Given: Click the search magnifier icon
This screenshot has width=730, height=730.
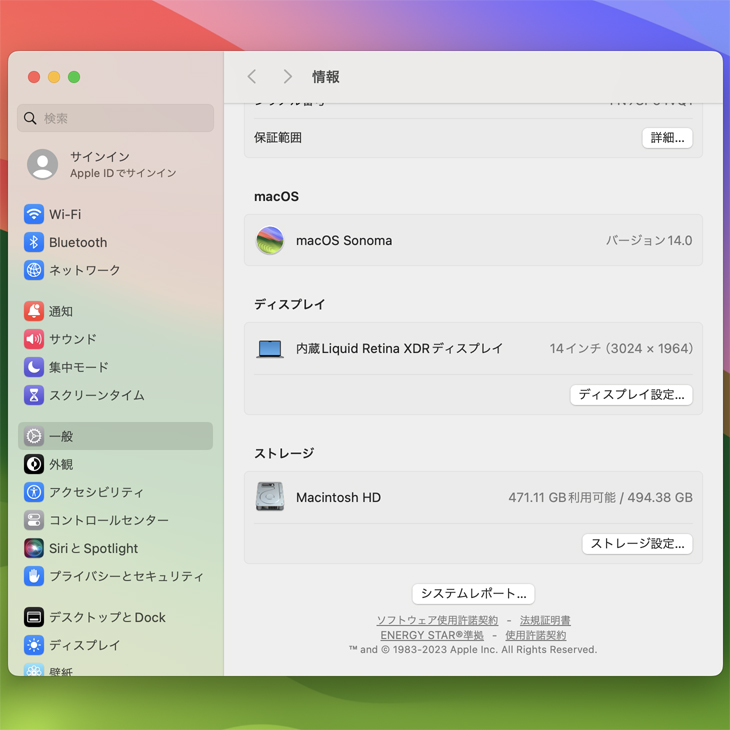Looking at the screenshot, I should pos(30,118).
